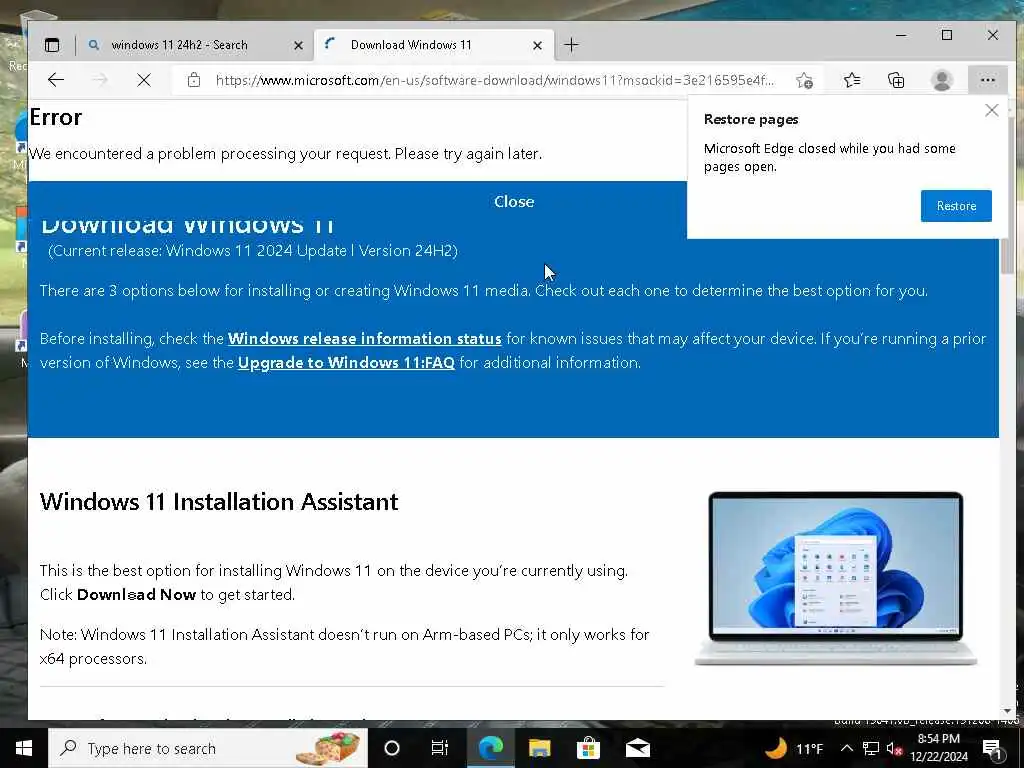Show hidden system tray icons
The width and height of the screenshot is (1024, 768).
pos(846,748)
